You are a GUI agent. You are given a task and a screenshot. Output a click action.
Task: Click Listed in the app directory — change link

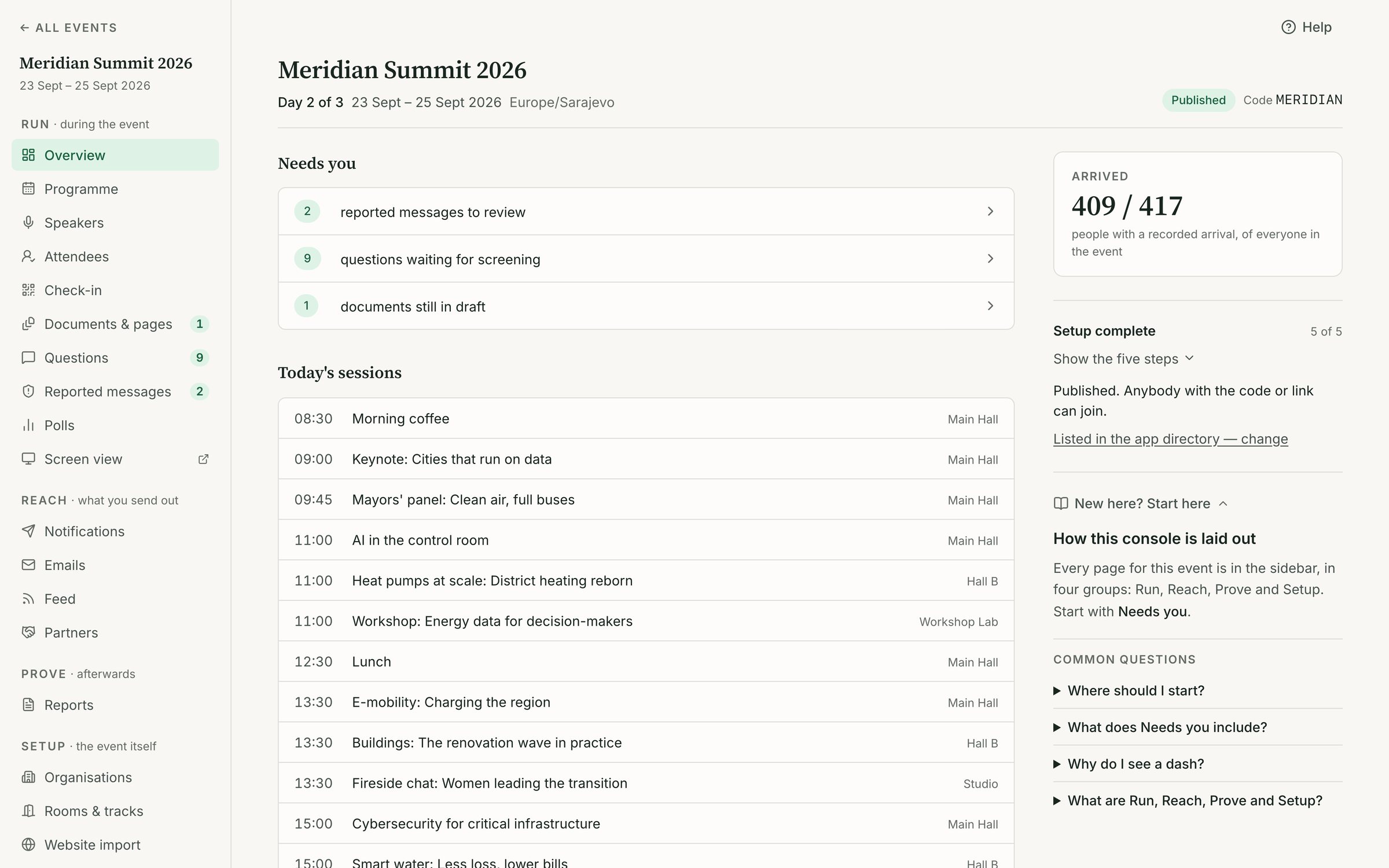point(1170,439)
